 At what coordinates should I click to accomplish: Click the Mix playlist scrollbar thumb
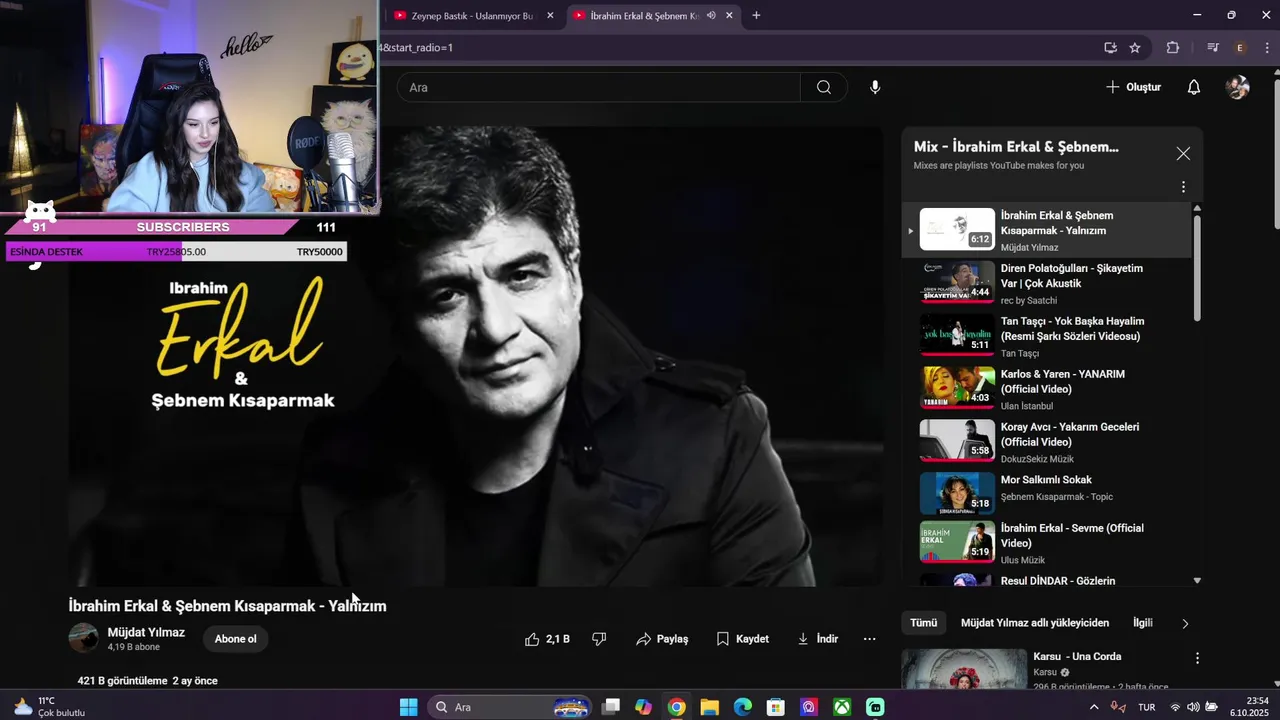tap(1197, 267)
